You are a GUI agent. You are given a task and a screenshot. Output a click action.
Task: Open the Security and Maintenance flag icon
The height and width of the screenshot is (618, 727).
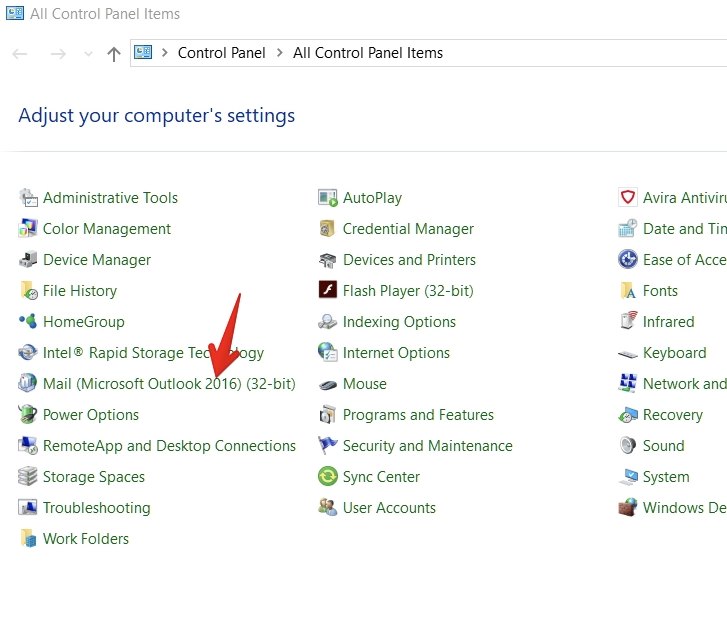coord(328,445)
